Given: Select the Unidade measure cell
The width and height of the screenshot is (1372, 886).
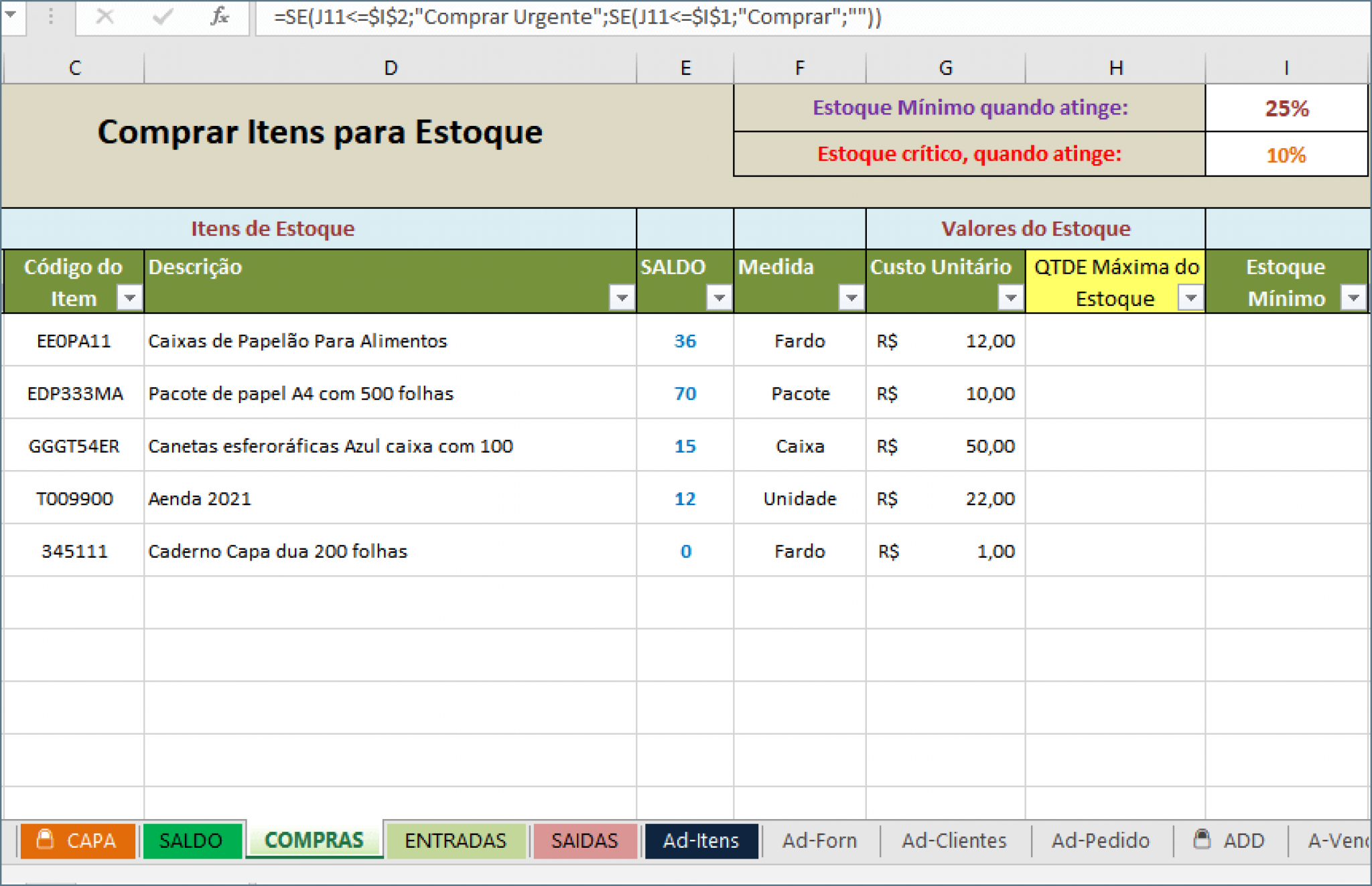Looking at the screenshot, I should [x=800, y=499].
